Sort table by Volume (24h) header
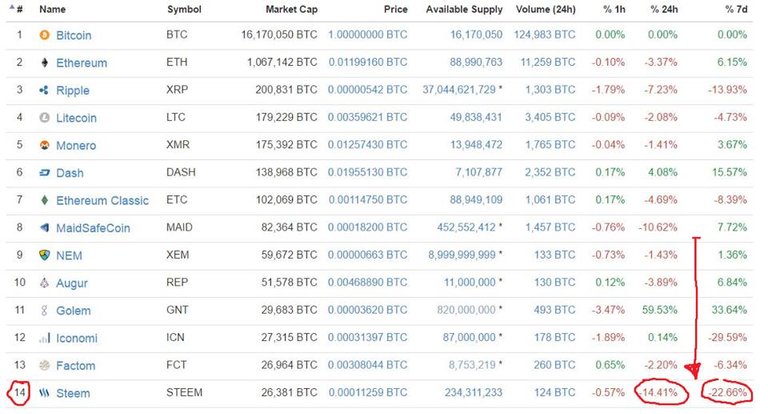Screen dimensions: 768x414 click(x=546, y=9)
